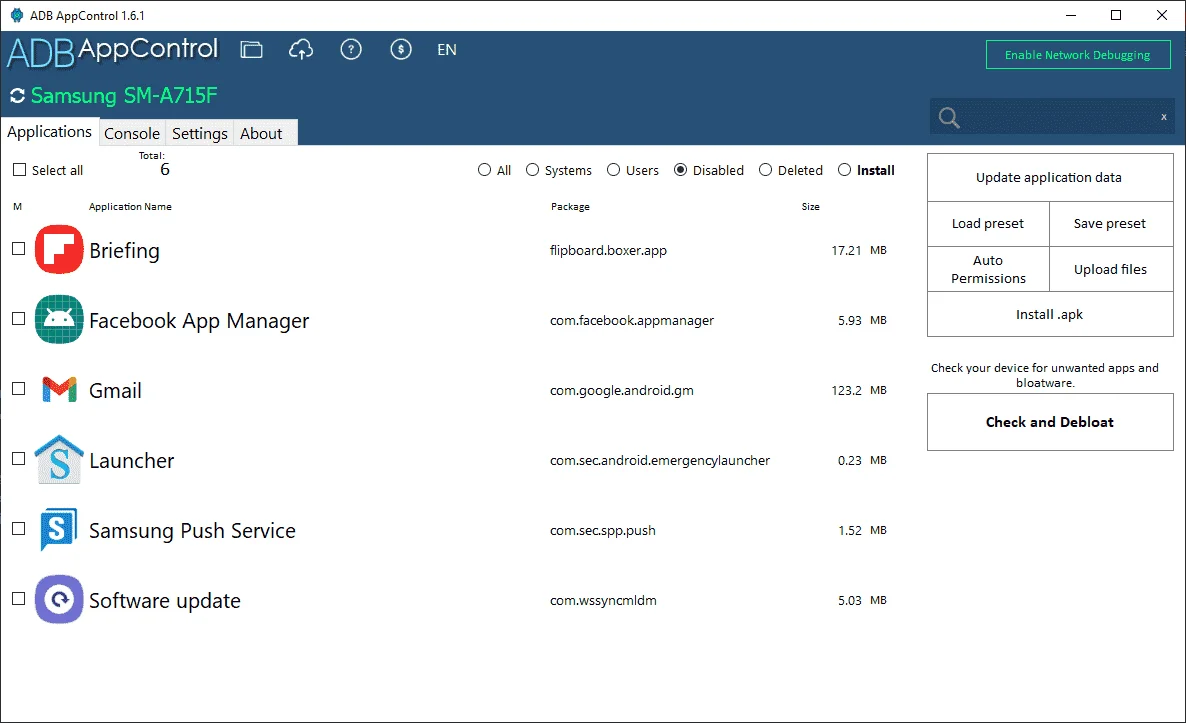The height and width of the screenshot is (723, 1186).
Task: Maximize the ADB AppControl window
Action: point(1116,15)
